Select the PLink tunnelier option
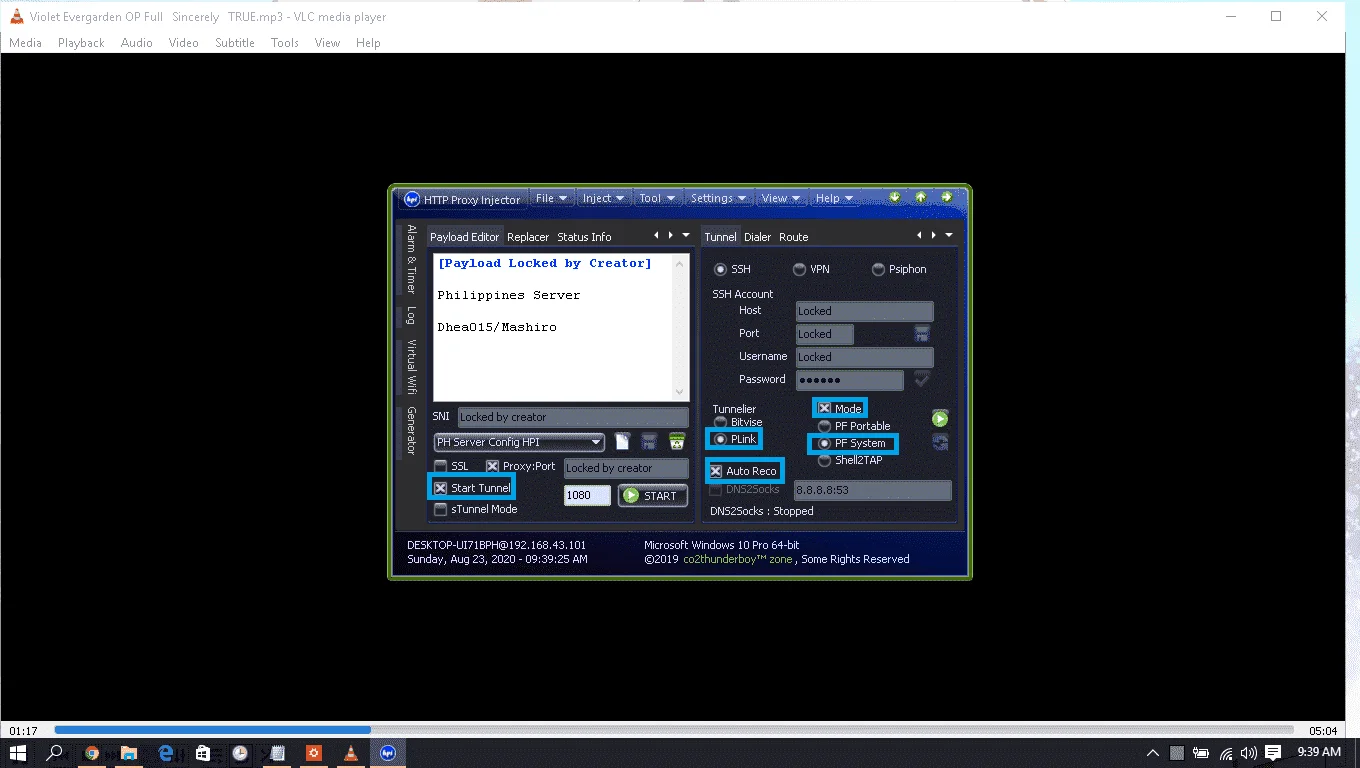 pyautogui.click(x=720, y=439)
